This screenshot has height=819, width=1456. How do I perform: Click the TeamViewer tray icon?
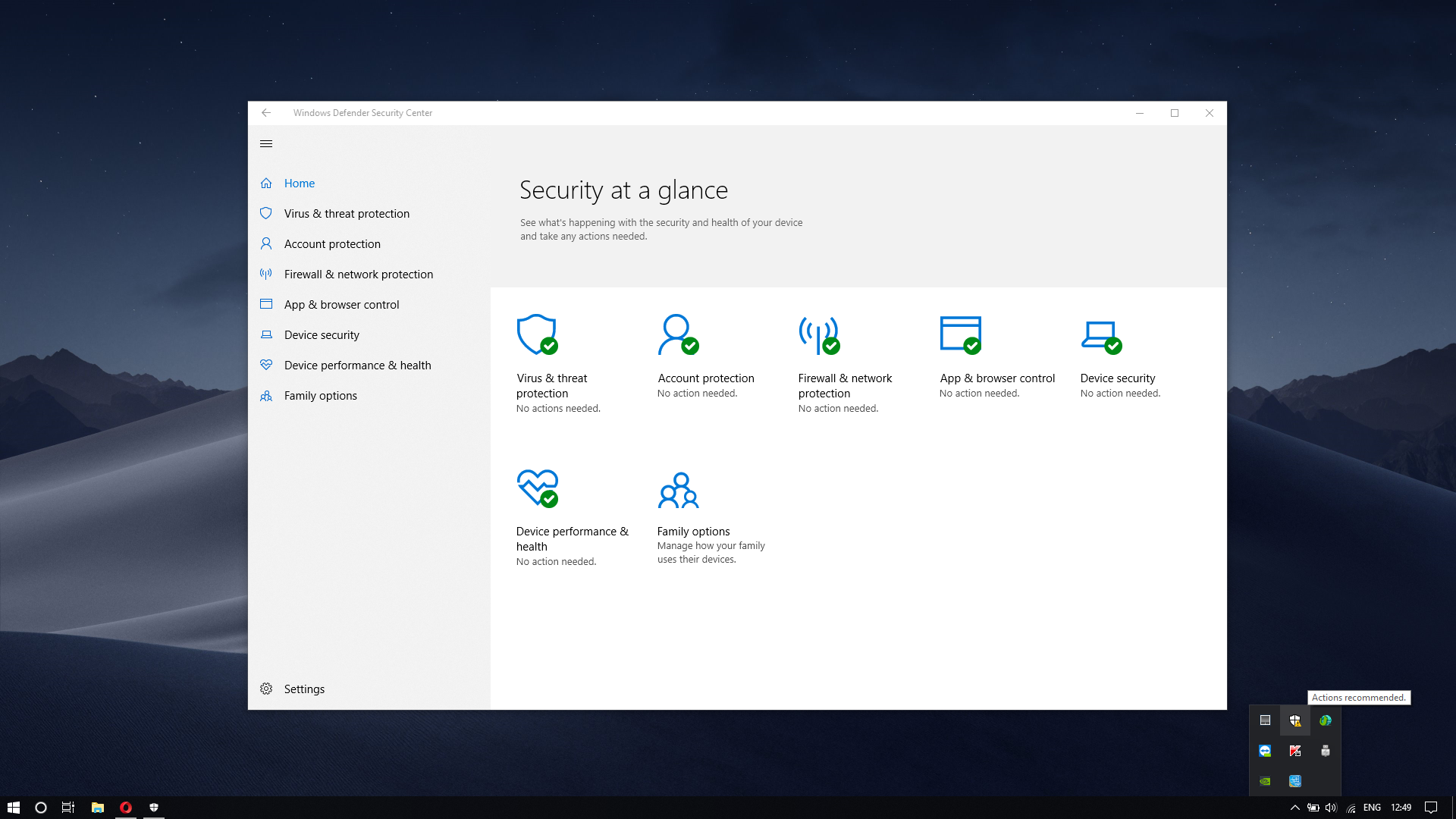coord(1265,751)
